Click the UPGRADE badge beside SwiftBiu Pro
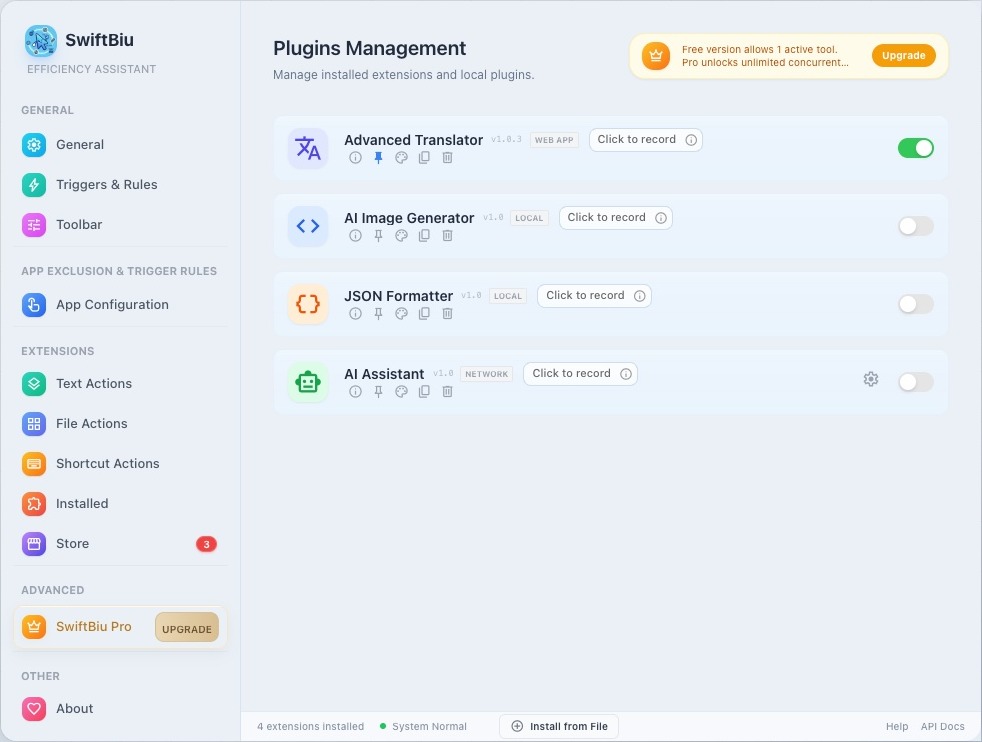Image resolution: width=982 pixels, height=742 pixels. (x=187, y=627)
